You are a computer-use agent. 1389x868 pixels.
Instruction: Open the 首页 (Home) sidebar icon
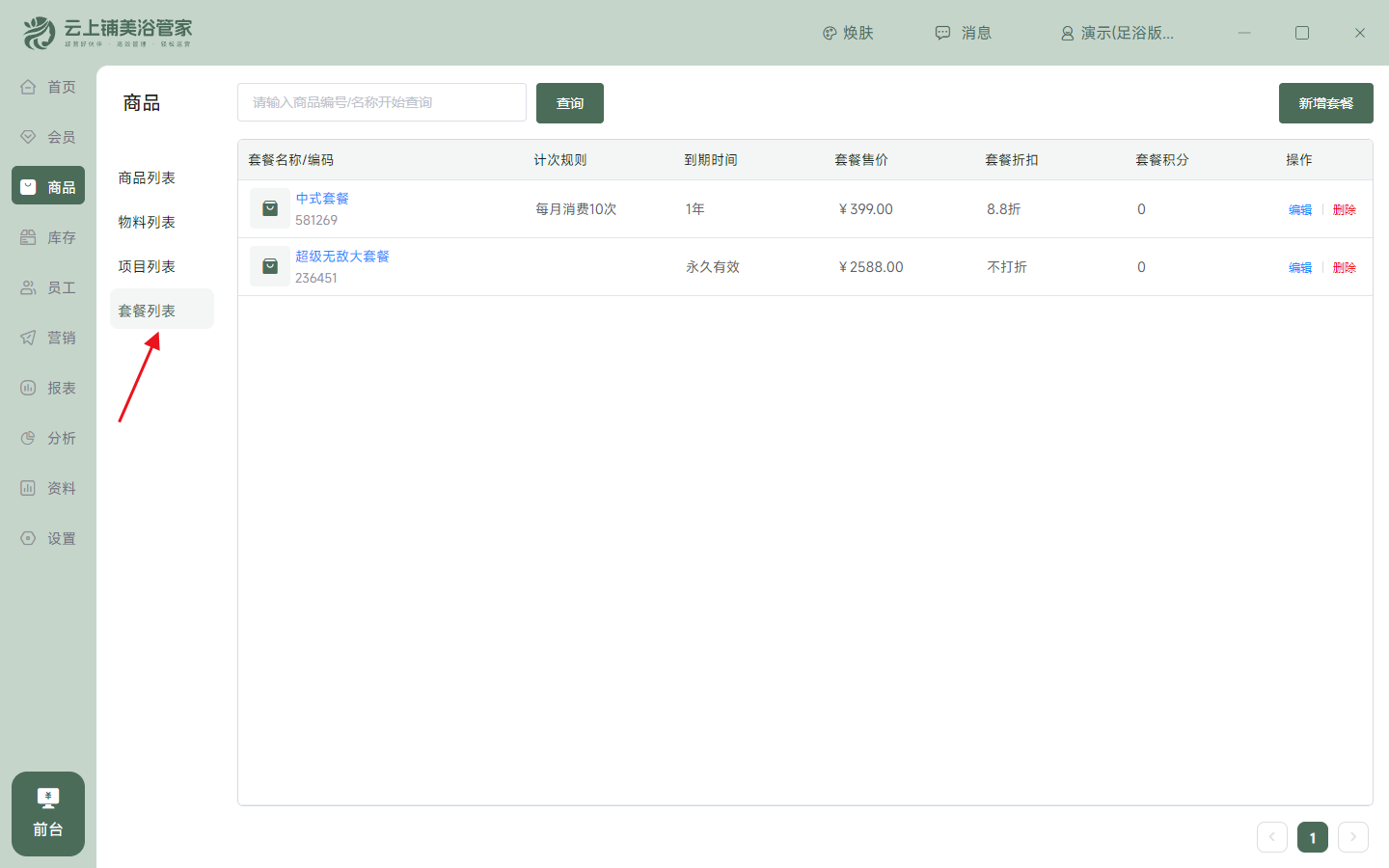[x=47, y=86]
